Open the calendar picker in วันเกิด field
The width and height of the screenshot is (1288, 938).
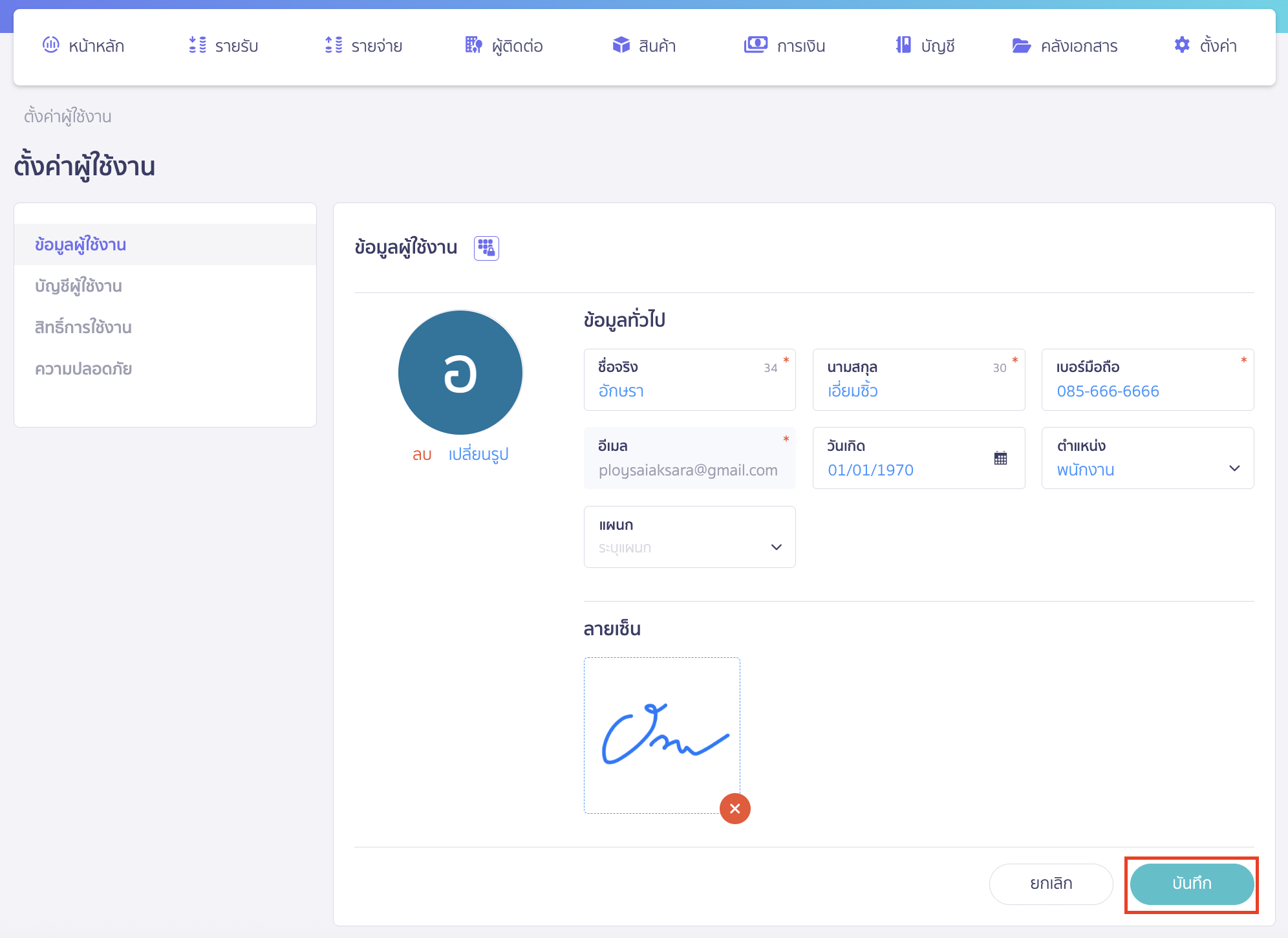point(1000,458)
